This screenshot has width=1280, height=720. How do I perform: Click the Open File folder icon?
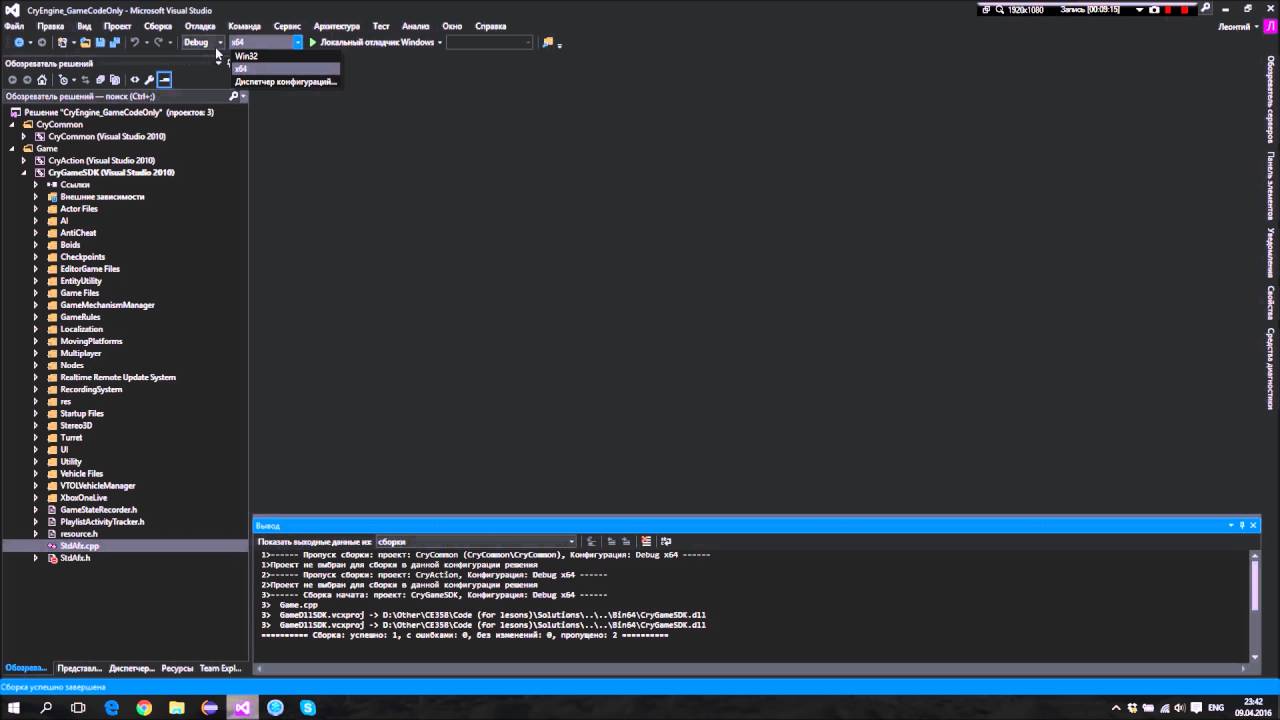pos(85,43)
